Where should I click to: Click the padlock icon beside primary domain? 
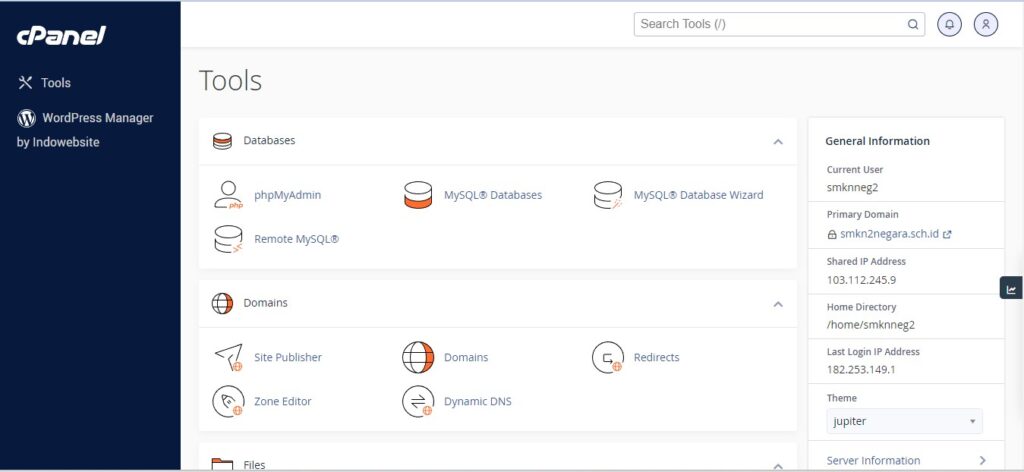pos(831,234)
